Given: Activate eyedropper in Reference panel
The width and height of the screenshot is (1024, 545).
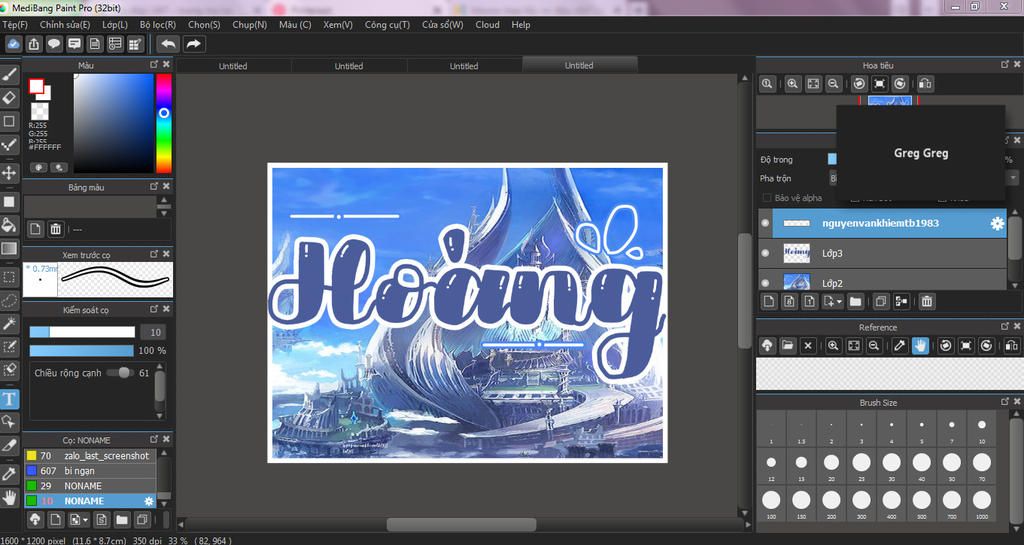Looking at the screenshot, I should coord(899,345).
